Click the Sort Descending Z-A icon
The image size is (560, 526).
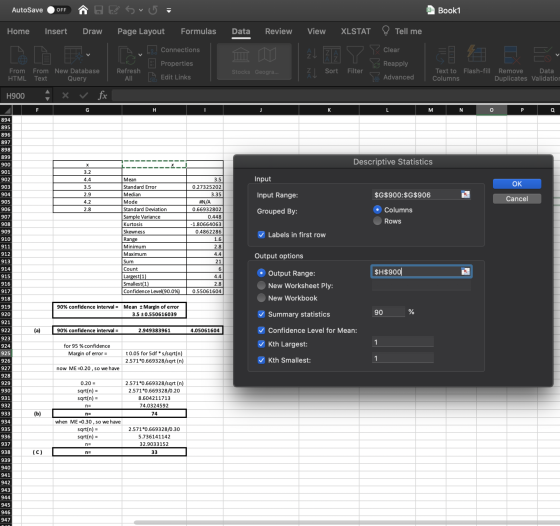(x=311, y=73)
